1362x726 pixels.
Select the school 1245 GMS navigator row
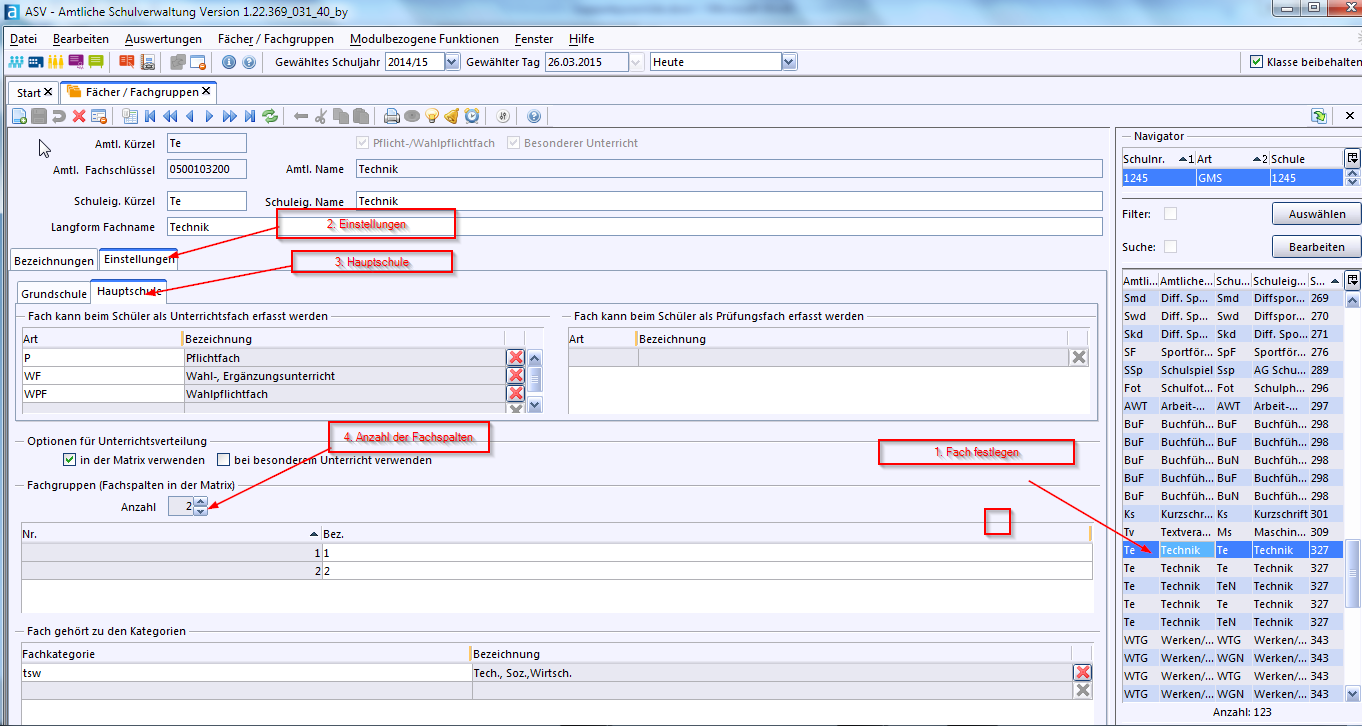pyautogui.click(x=1232, y=178)
